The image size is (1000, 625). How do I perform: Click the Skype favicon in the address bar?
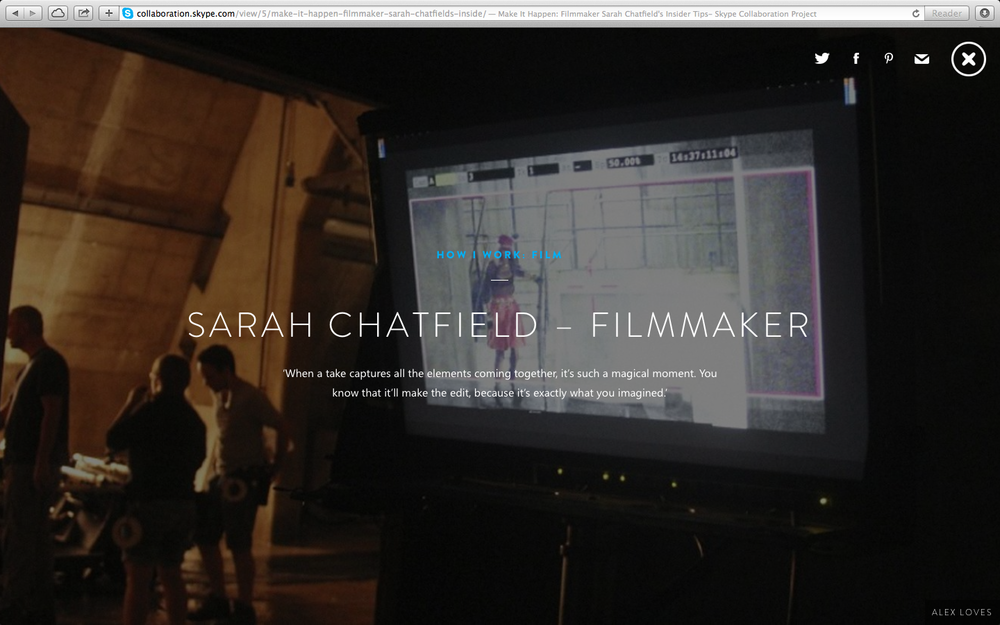click(x=124, y=13)
